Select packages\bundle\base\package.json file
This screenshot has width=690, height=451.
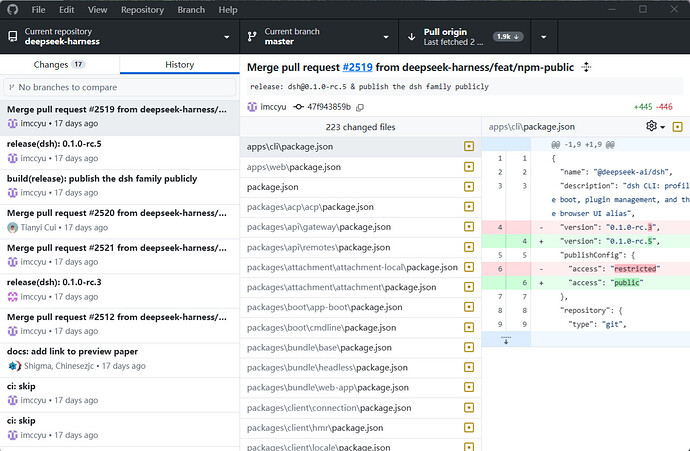(x=360, y=348)
